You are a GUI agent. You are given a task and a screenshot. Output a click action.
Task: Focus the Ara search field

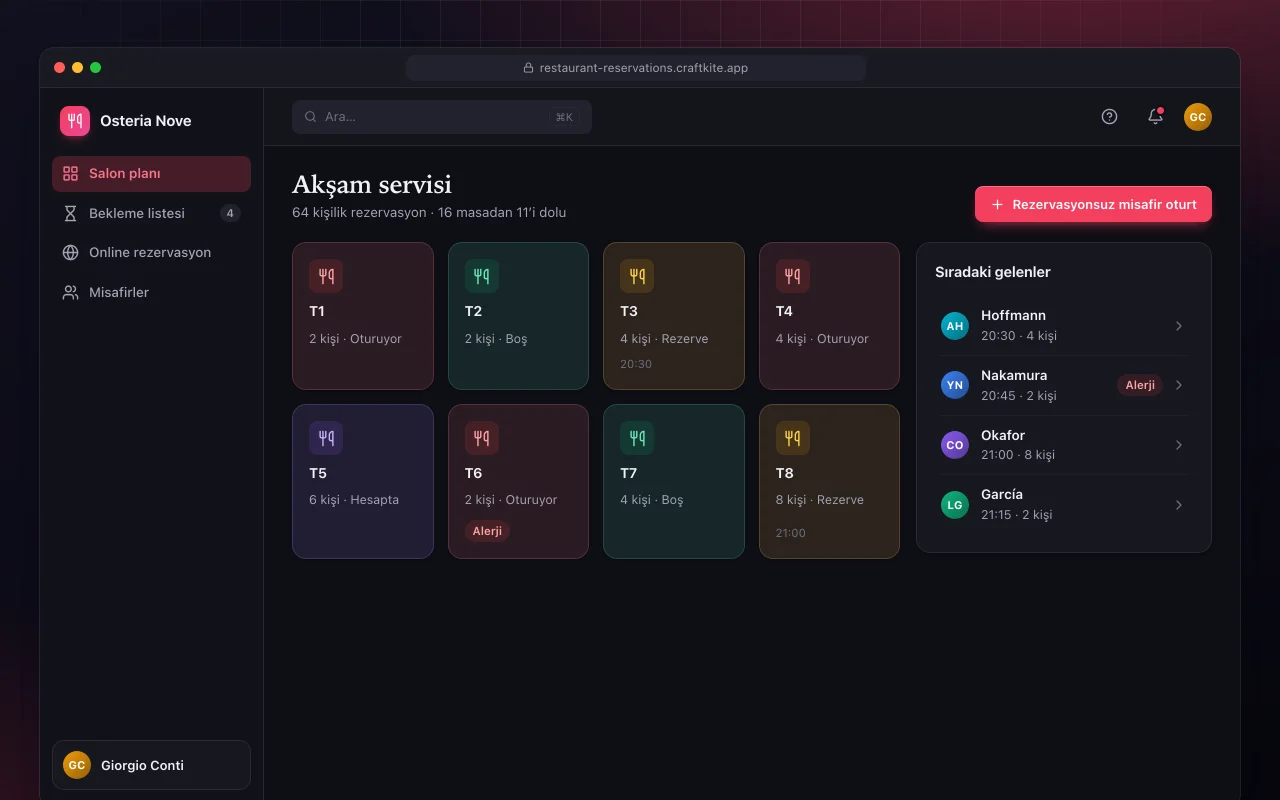[x=442, y=117]
